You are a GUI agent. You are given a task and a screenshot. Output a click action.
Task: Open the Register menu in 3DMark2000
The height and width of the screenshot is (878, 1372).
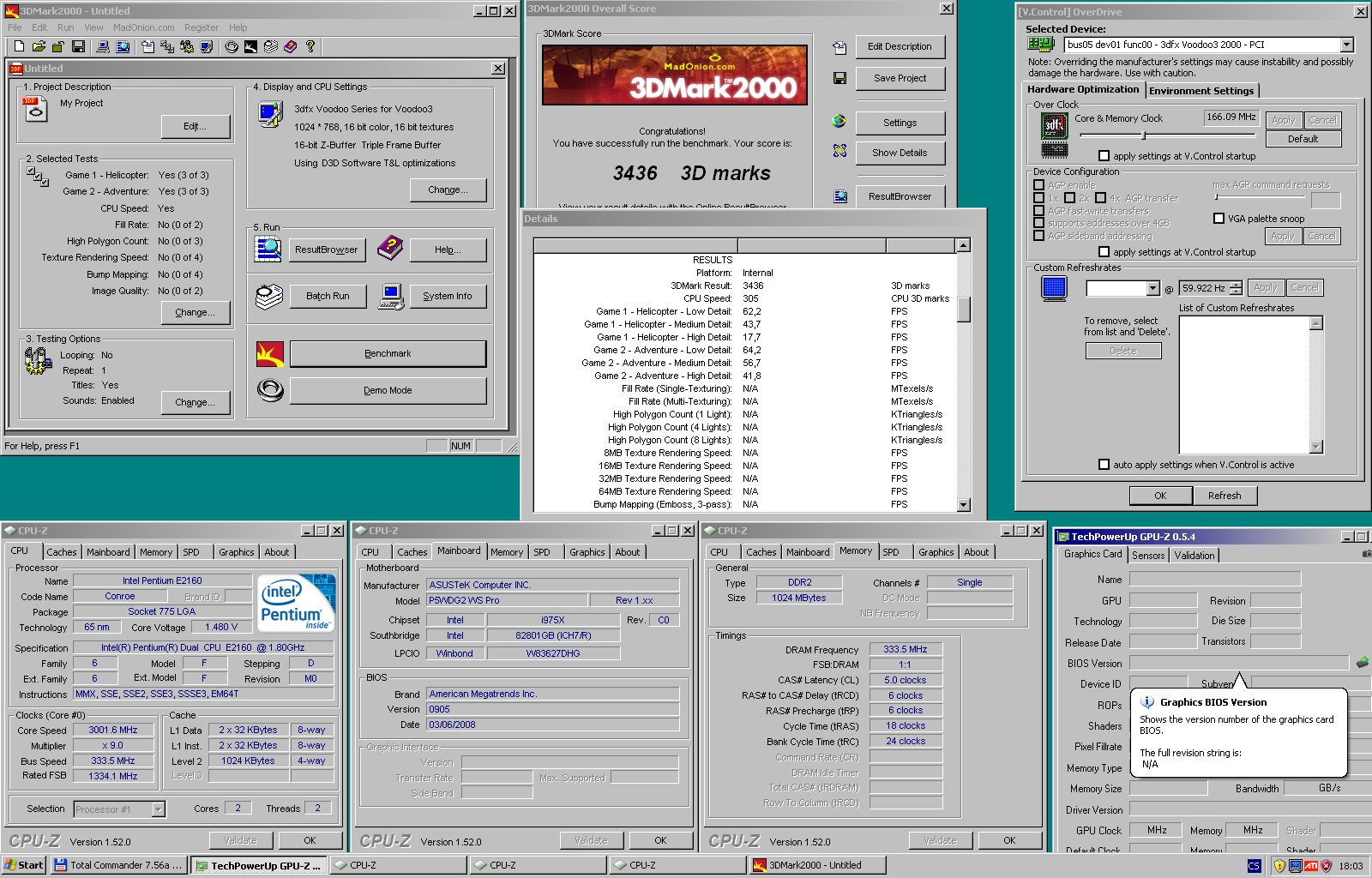click(x=202, y=27)
